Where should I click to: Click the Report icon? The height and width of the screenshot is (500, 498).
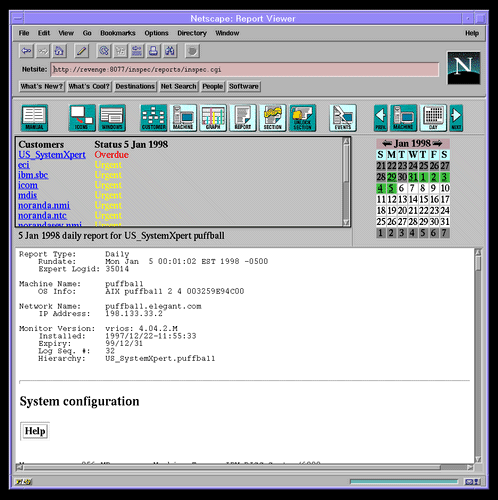pyautogui.click(x=243, y=118)
